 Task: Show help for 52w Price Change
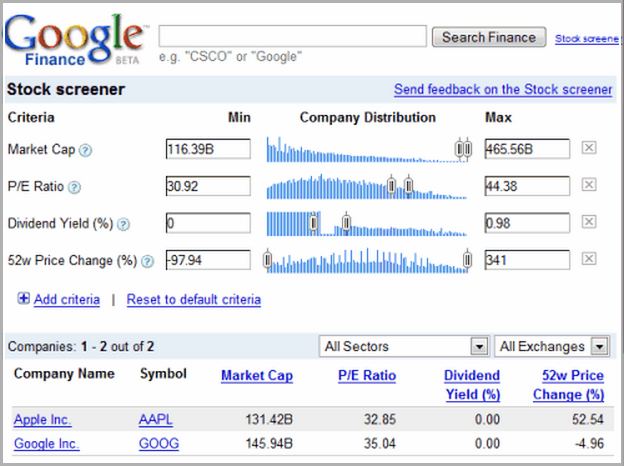pyautogui.click(x=147, y=261)
